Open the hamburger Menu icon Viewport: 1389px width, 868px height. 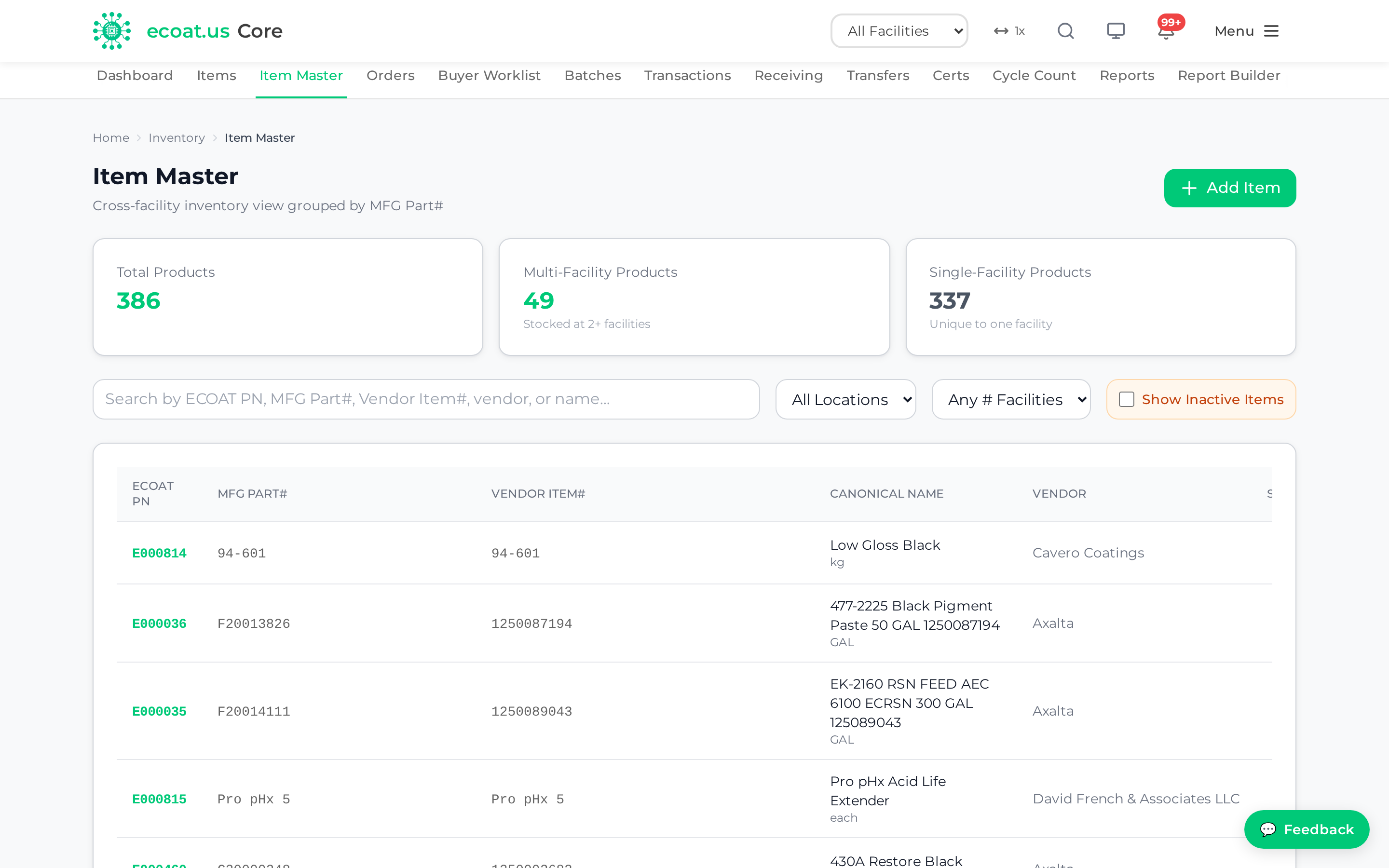[x=1271, y=31]
